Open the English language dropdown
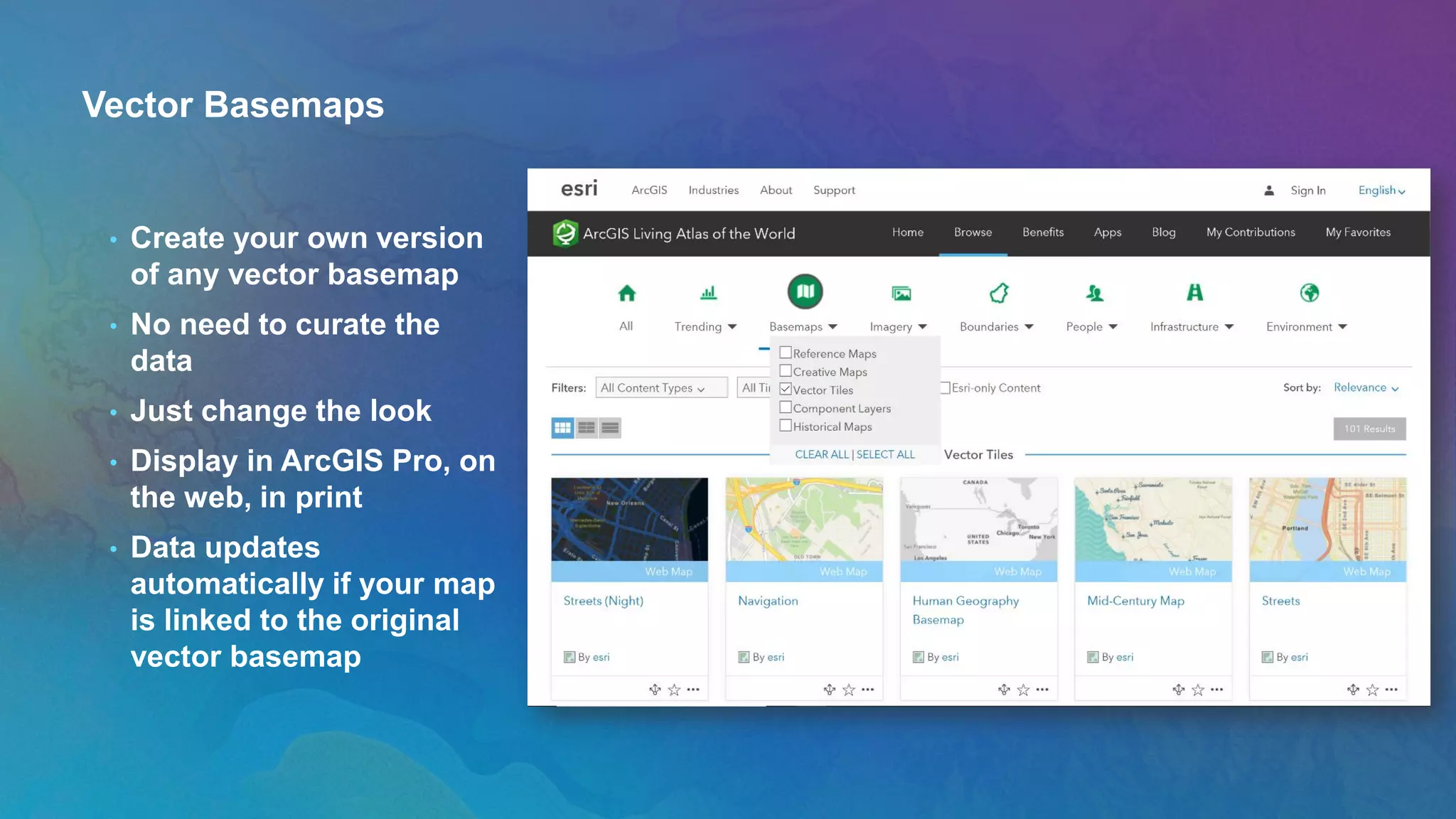The image size is (1456, 819). click(x=1381, y=191)
